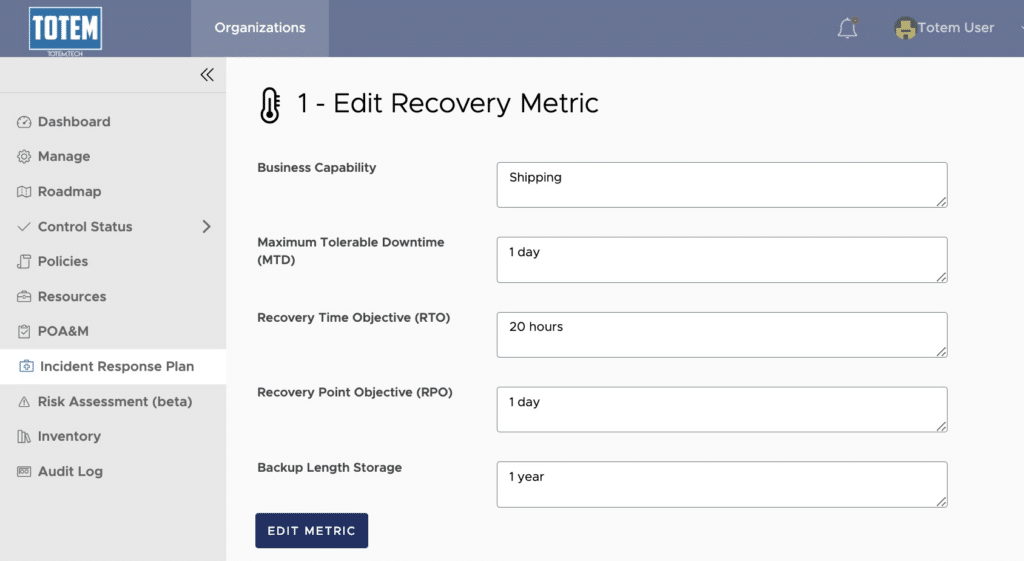Click the Policies scroll icon
The image size is (1024, 561).
(24, 262)
